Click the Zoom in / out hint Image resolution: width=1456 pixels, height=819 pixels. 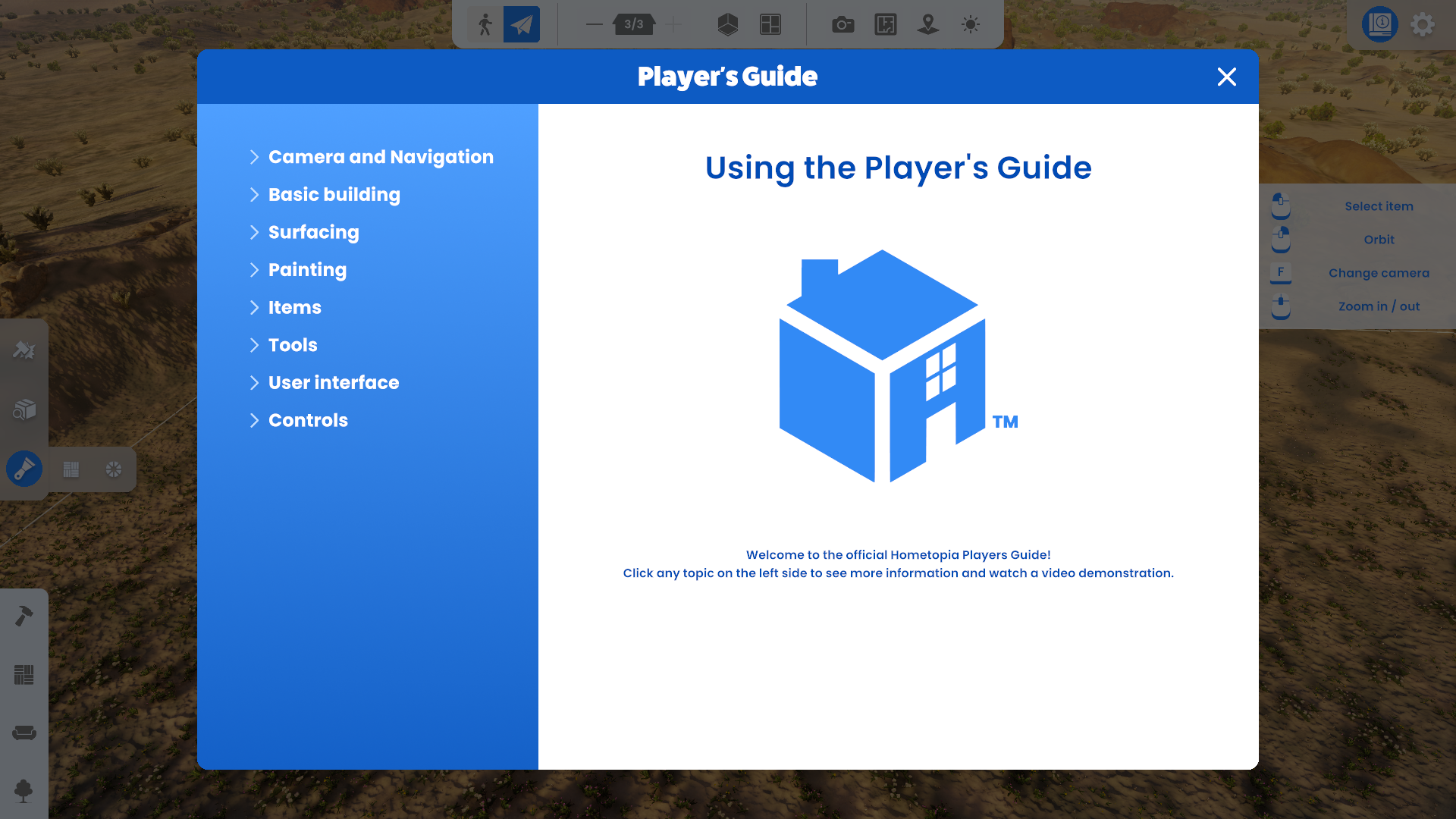1379,306
